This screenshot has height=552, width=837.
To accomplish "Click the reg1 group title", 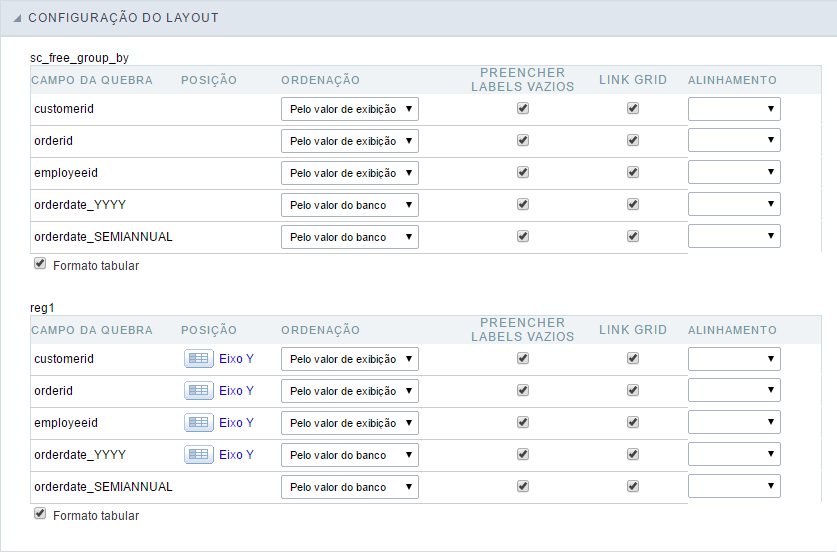I will pos(42,307).
